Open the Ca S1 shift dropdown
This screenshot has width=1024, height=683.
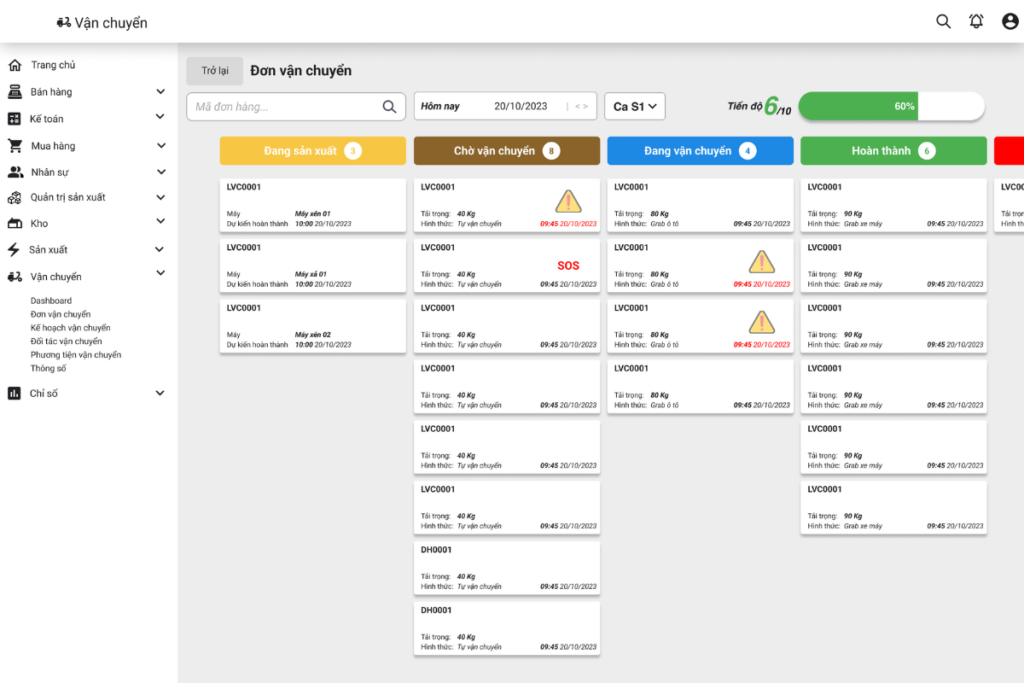pos(634,106)
